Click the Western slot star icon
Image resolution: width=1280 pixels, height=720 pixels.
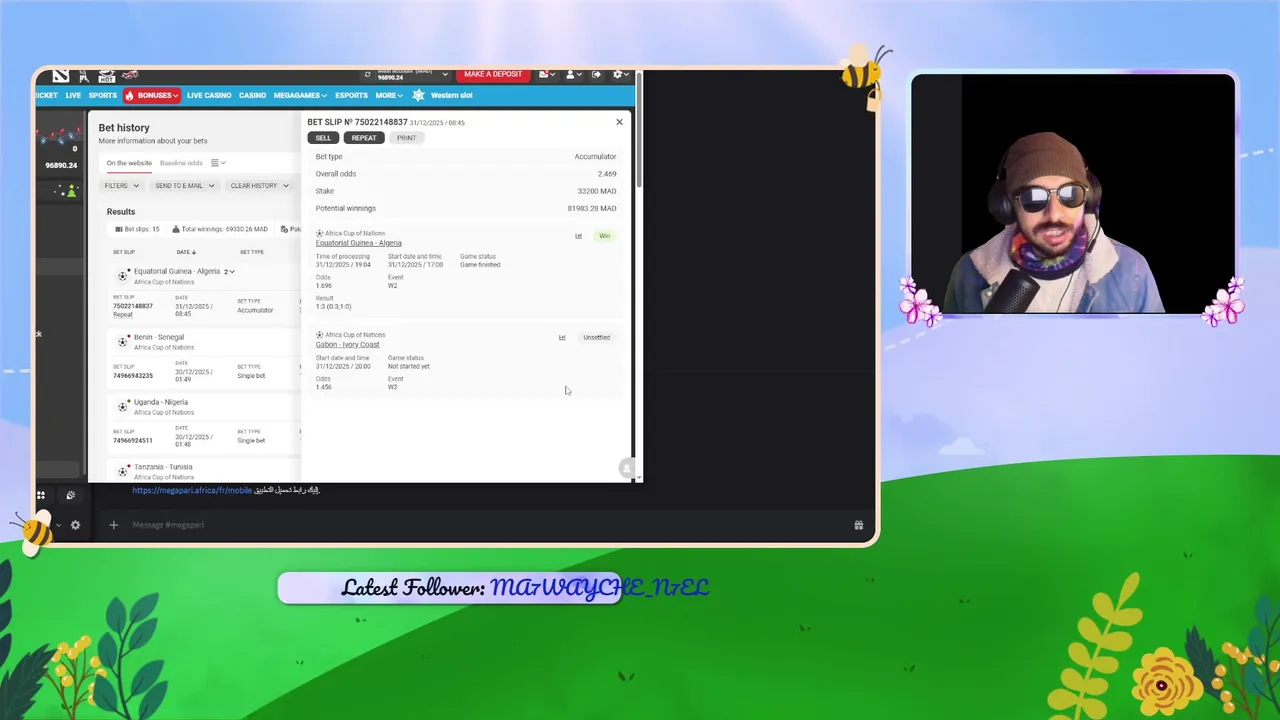coord(418,95)
